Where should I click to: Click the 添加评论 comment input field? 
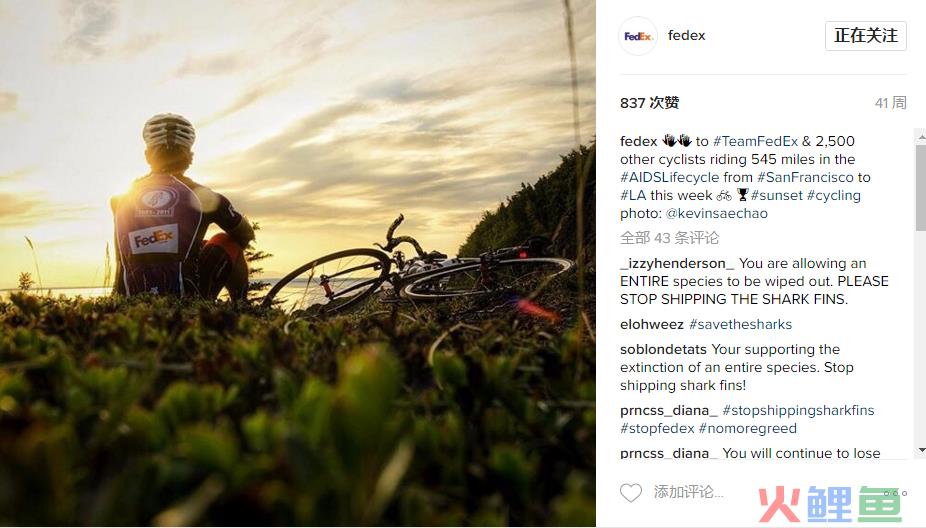pyautogui.click(x=689, y=492)
